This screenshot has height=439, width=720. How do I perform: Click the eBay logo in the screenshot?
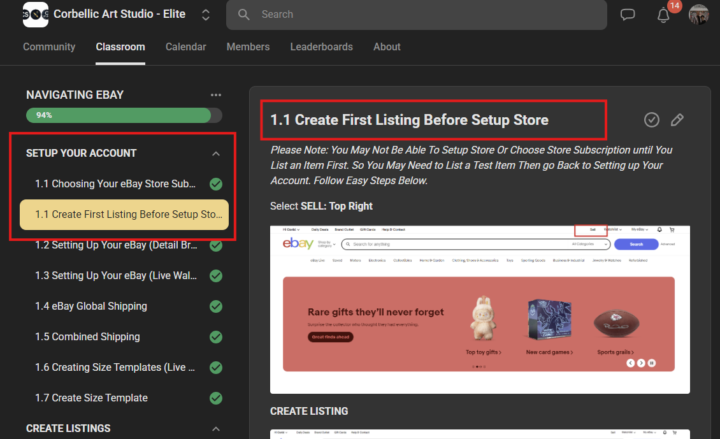click(x=298, y=243)
